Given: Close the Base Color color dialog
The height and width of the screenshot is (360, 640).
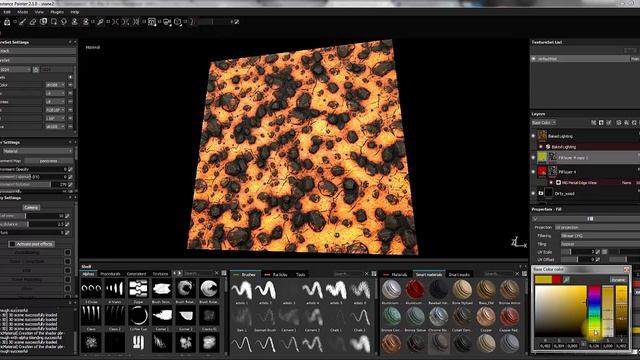Looking at the screenshot, I should tap(626, 269).
